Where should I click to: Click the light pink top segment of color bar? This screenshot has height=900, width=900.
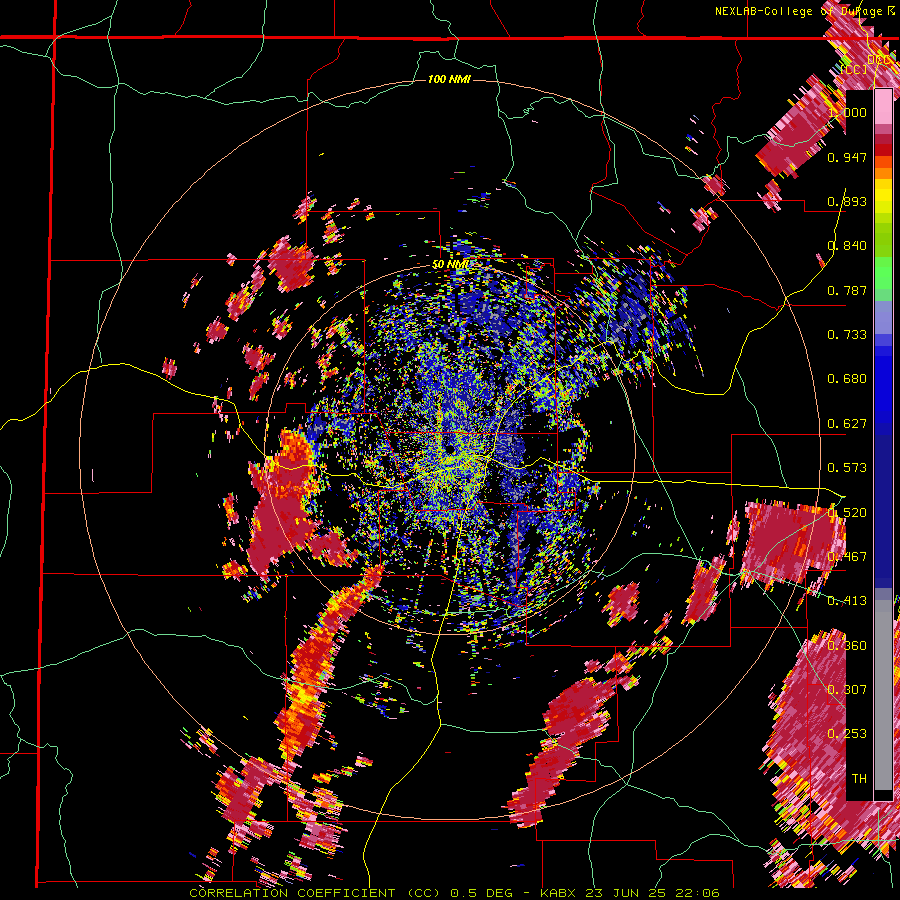pos(883,107)
